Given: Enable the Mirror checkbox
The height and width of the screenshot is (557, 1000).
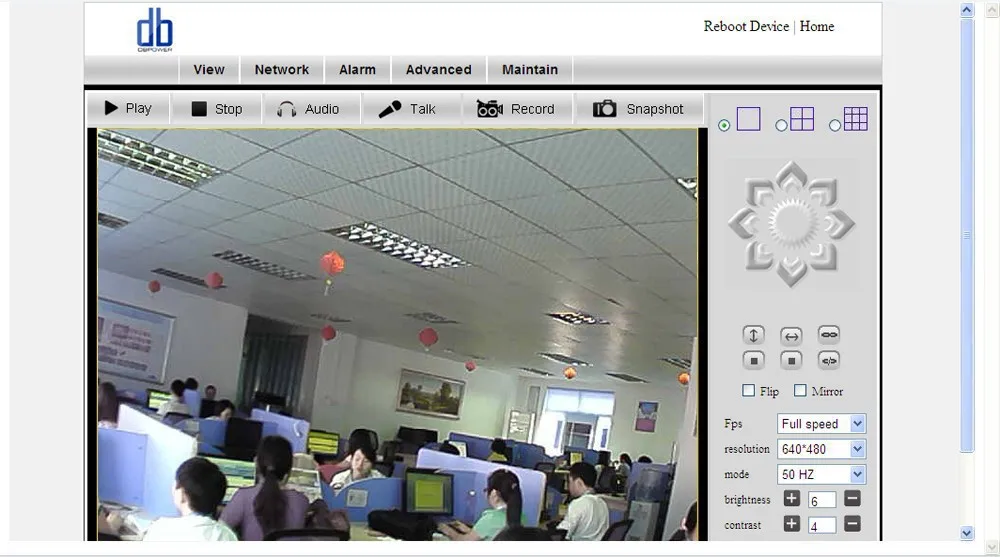Looking at the screenshot, I should pos(800,390).
